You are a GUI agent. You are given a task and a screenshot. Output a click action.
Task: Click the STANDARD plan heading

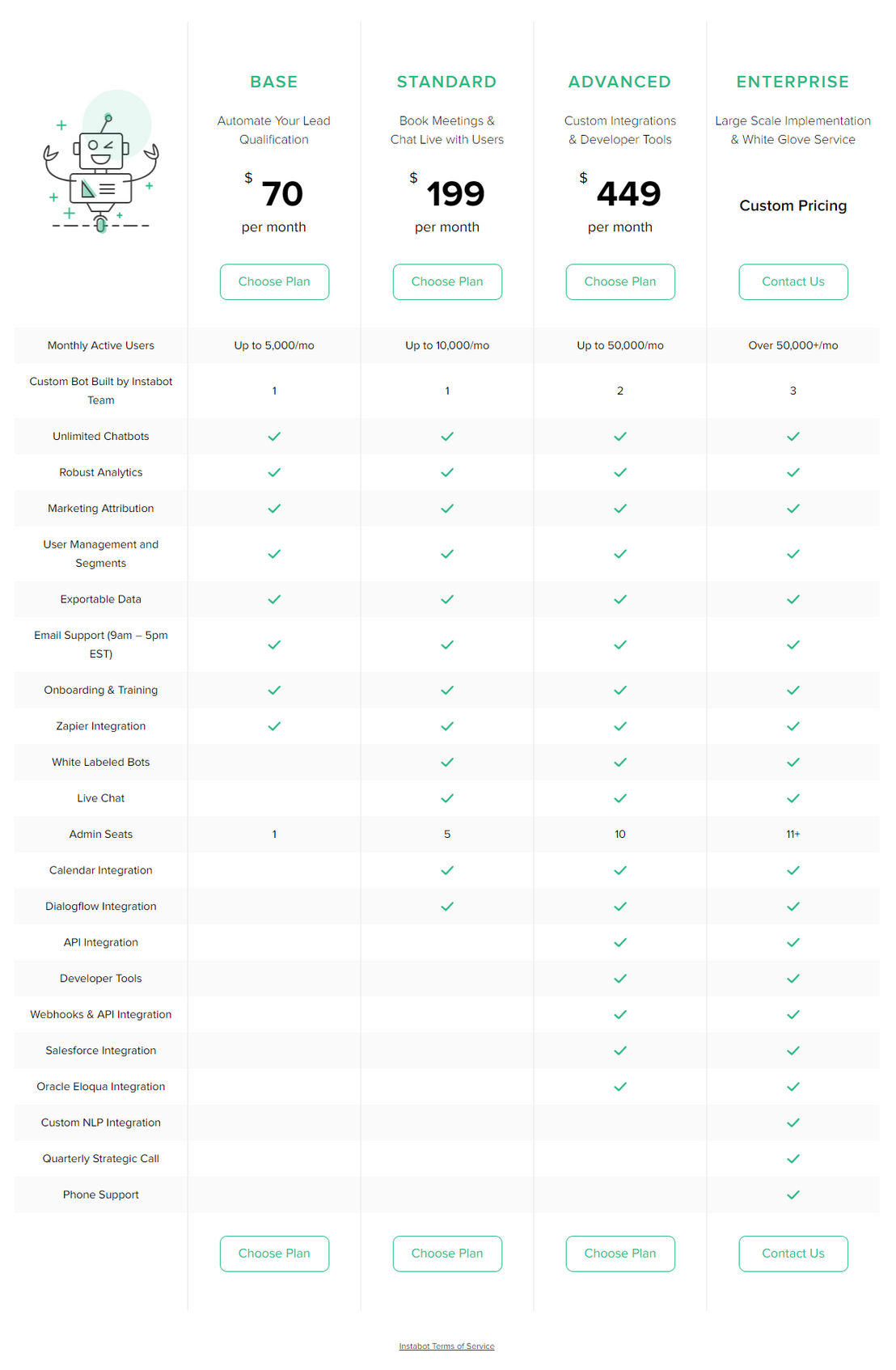446,82
